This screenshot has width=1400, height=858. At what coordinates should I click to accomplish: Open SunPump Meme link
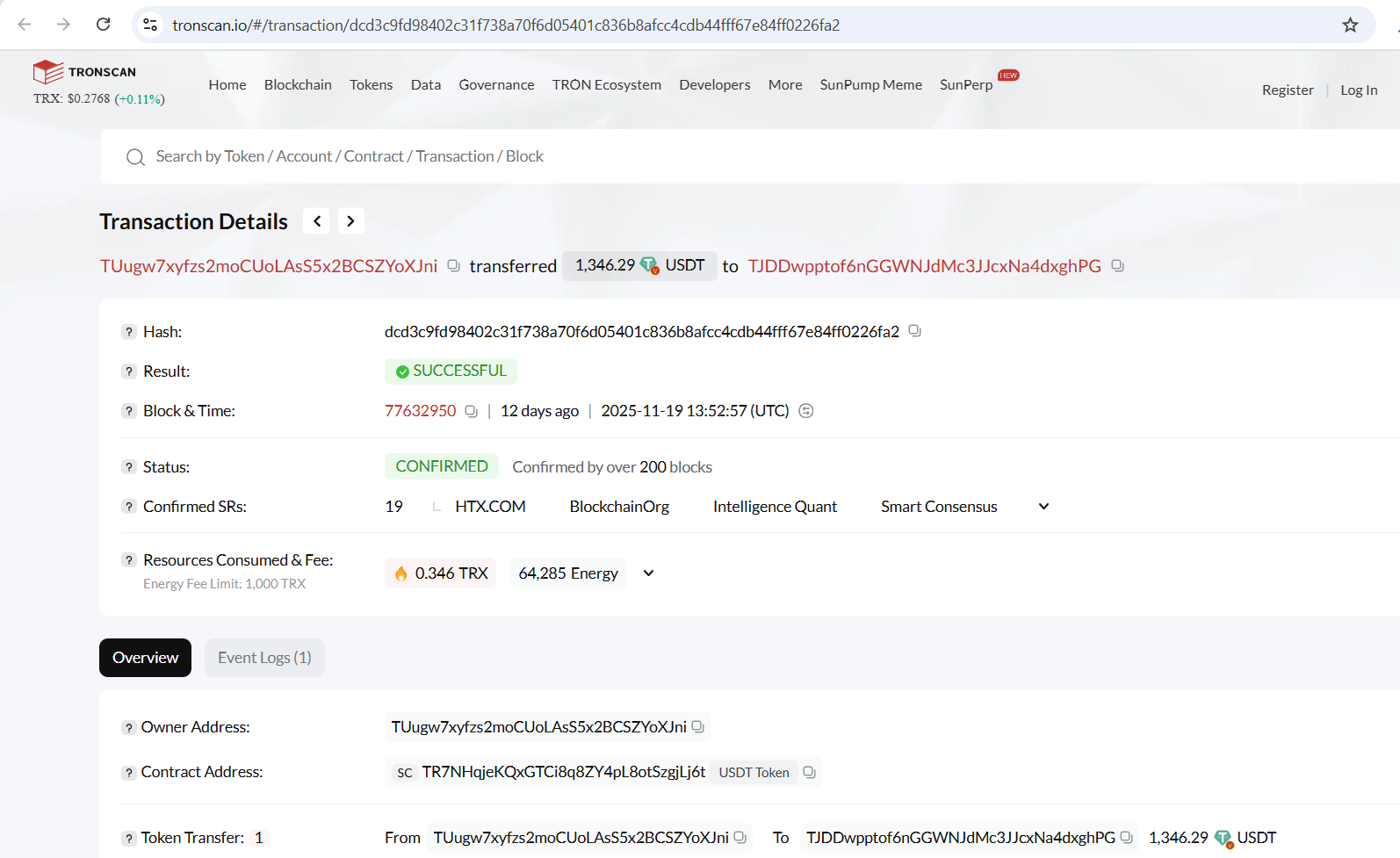tap(871, 84)
